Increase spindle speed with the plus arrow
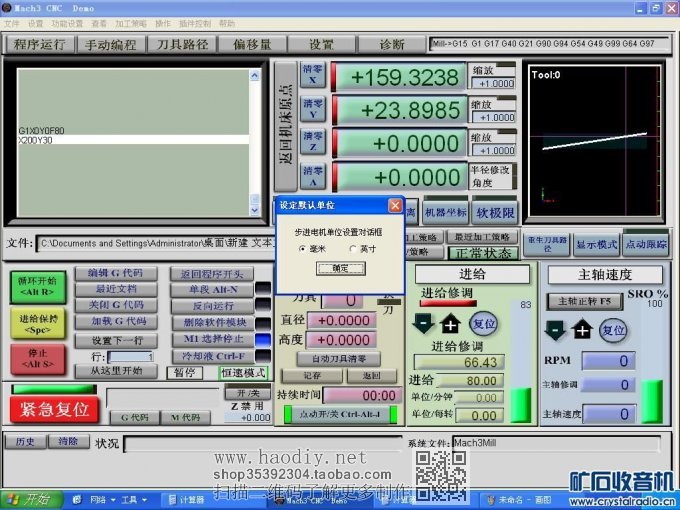 [582, 329]
